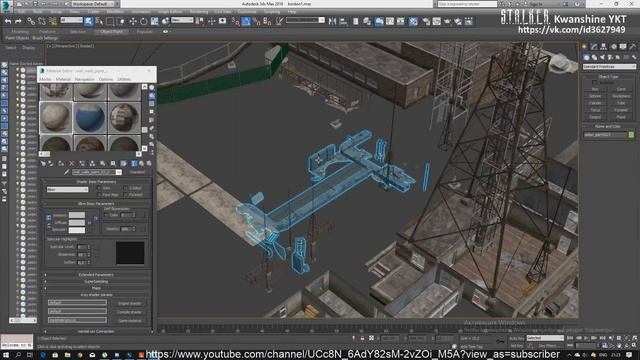Activate the Select Object tool
640x360 pixels.
(x=89, y=21)
